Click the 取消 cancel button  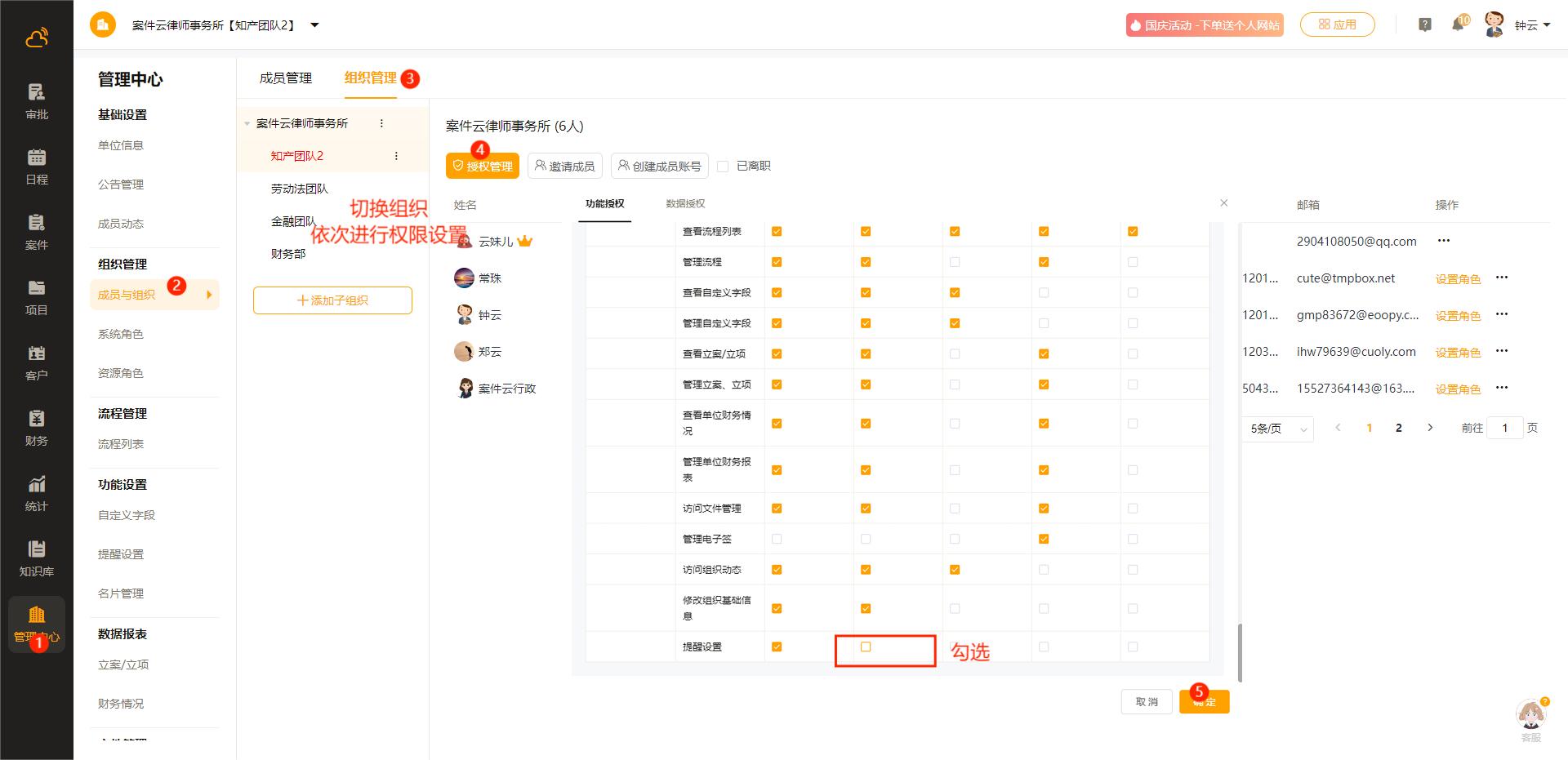1147,702
